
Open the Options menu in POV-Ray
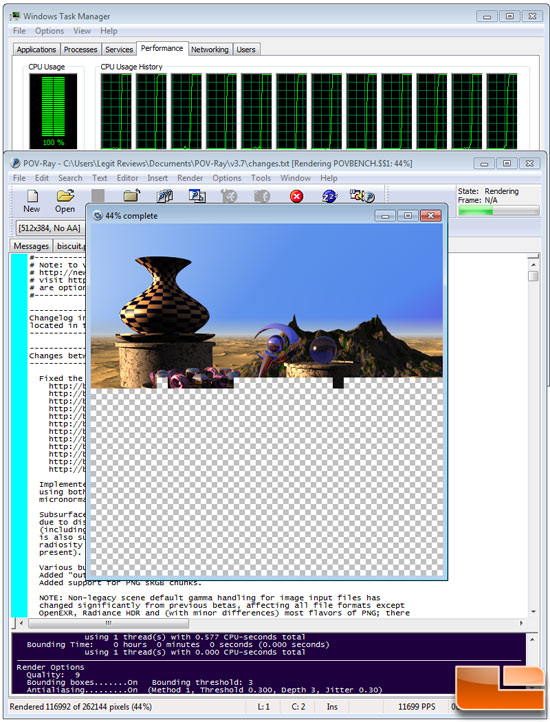[227, 178]
